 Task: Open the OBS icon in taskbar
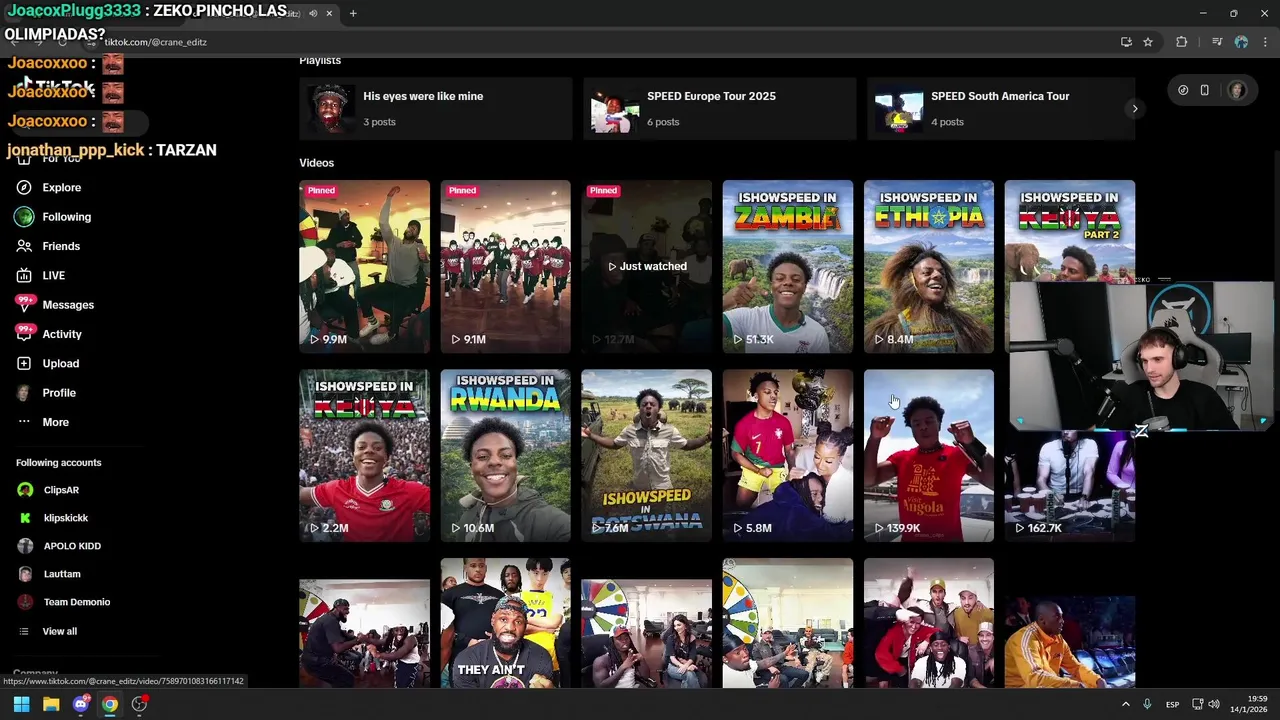coord(140,704)
